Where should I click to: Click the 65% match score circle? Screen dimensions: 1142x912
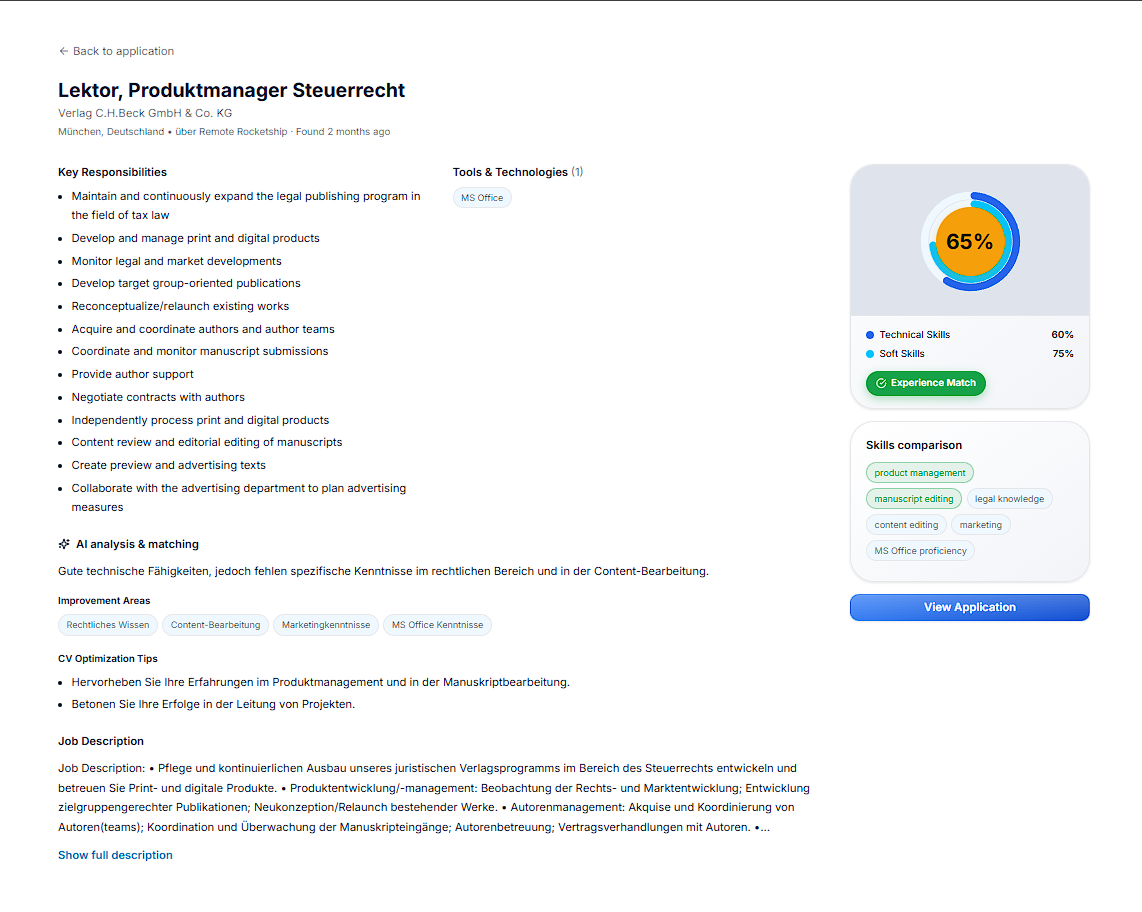coord(970,242)
